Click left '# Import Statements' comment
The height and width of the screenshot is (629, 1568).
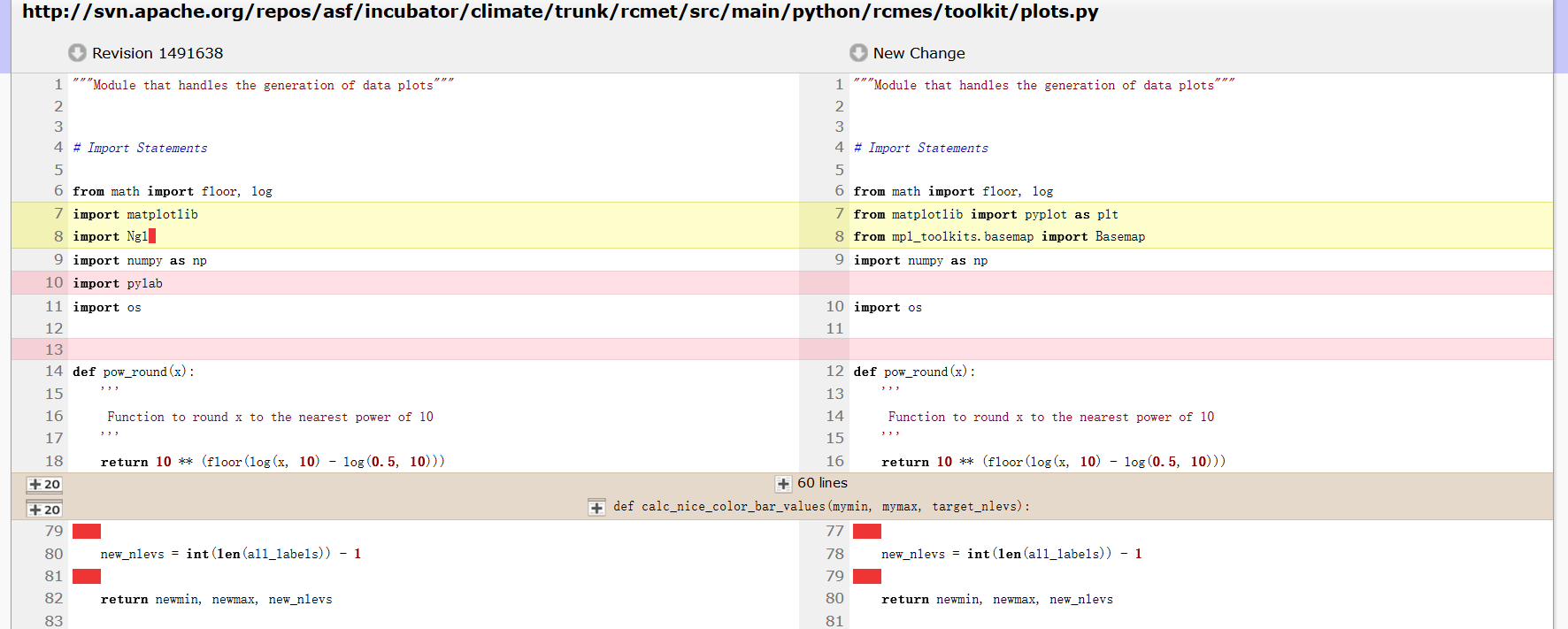click(x=140, y=148)
